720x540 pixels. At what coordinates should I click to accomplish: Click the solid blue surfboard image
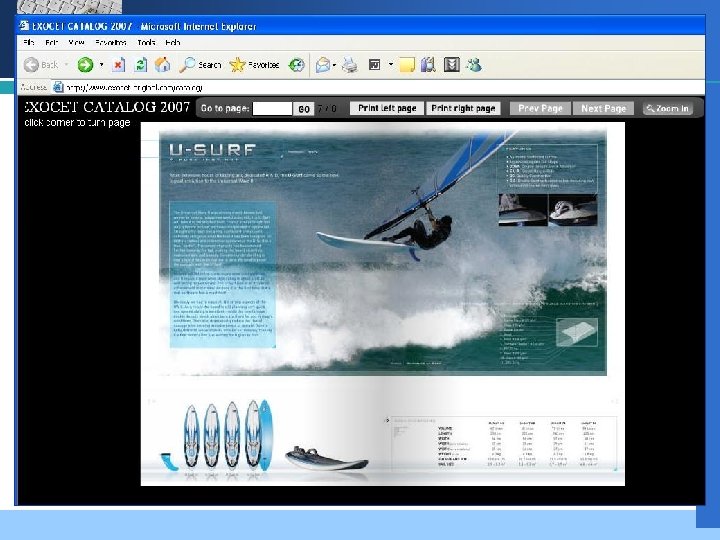[x=266, y=435]
